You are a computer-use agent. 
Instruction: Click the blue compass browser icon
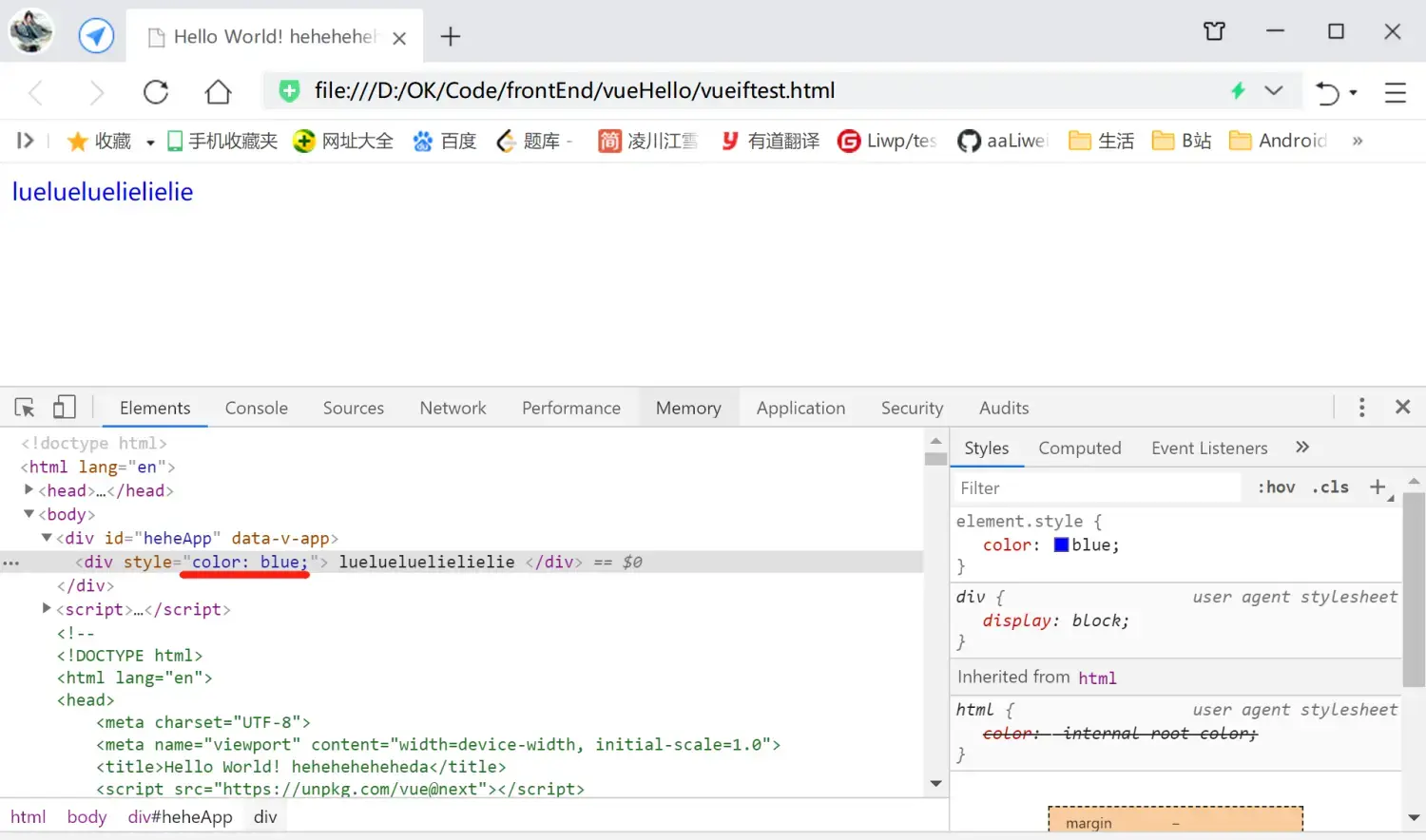point(96,36)
